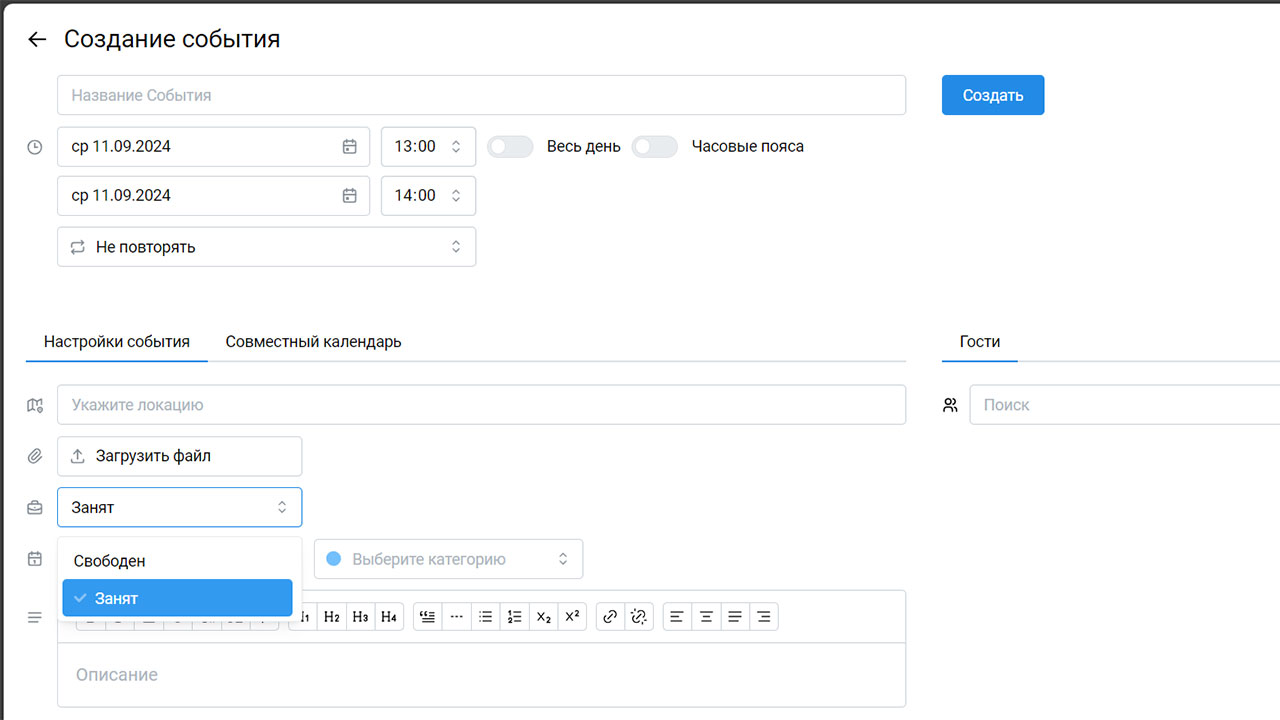Screen dimensions: 1280x720
Task: Open calendar picker for end date
Action: [350, 196]
